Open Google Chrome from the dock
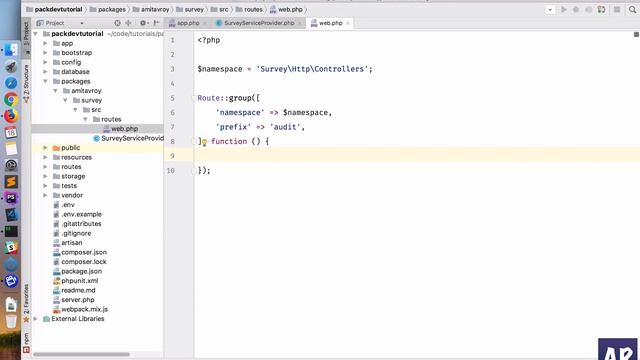Screen dimensions: 640x360 coord(11,99)
